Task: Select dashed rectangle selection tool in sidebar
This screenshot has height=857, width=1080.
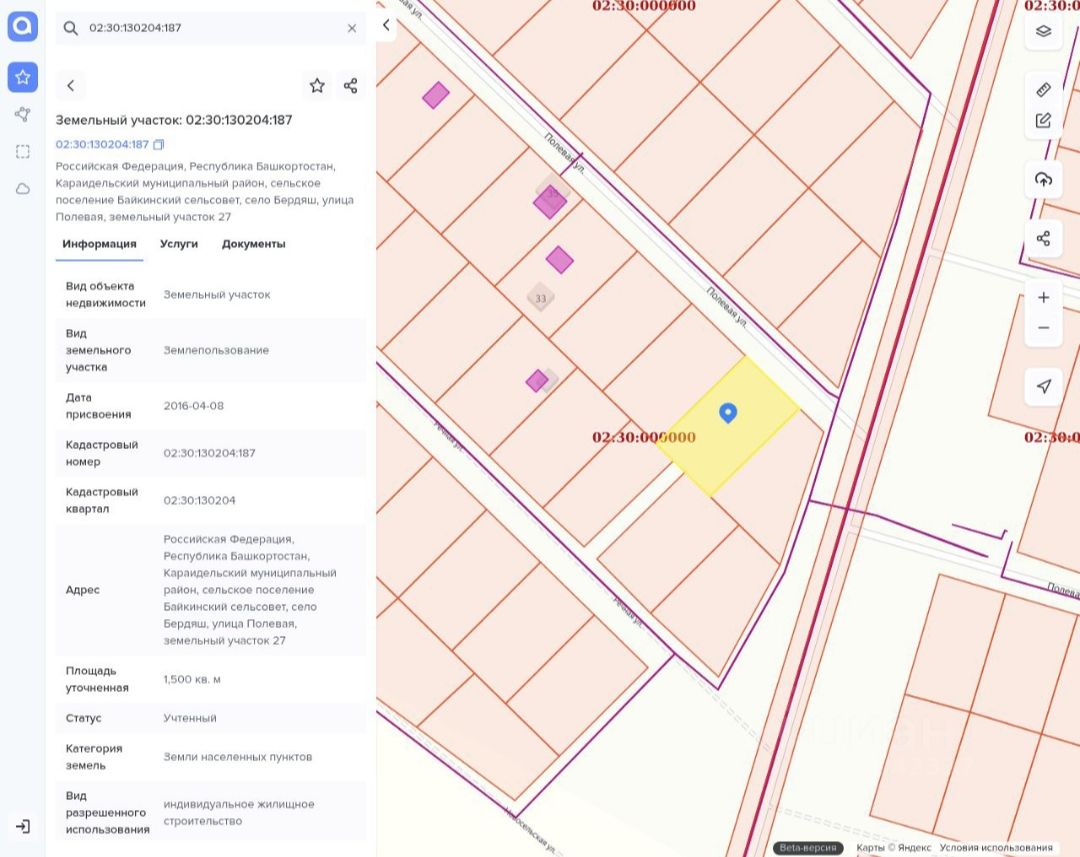Action: 23,152
